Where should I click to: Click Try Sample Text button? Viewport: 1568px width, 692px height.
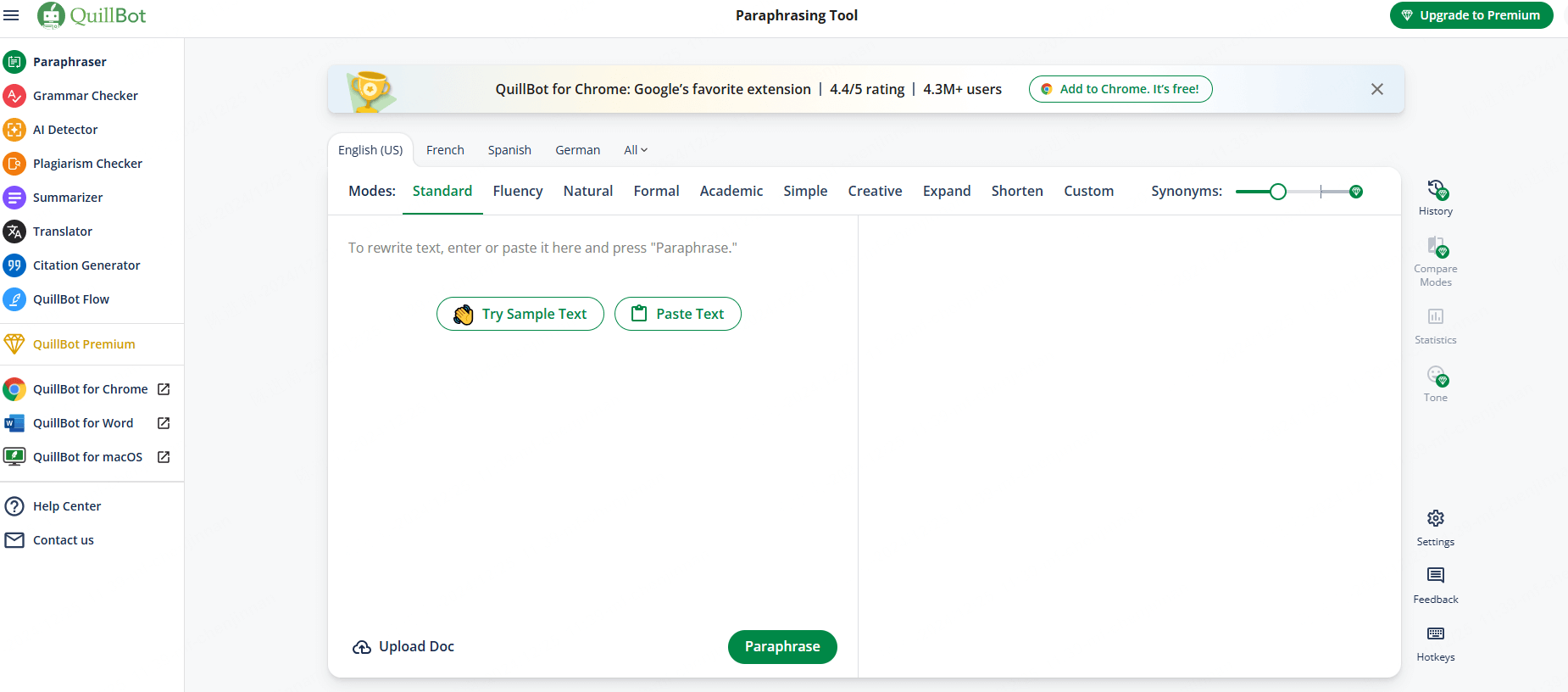pos(520,314)
